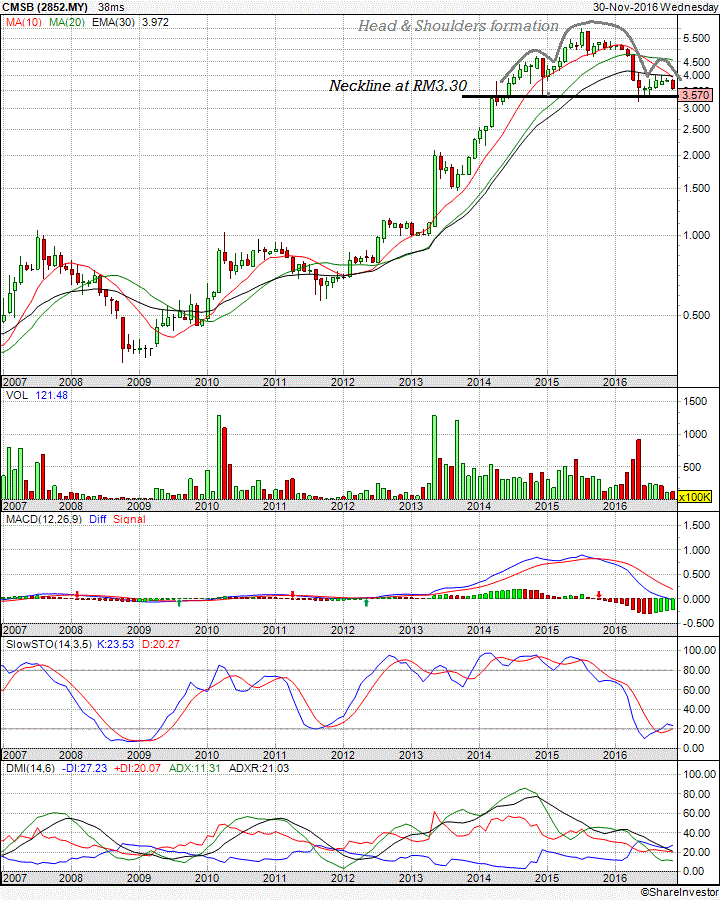720x900 pixels.
Task: Click the 2013 label on price chart axis
Action: [411, 382]
